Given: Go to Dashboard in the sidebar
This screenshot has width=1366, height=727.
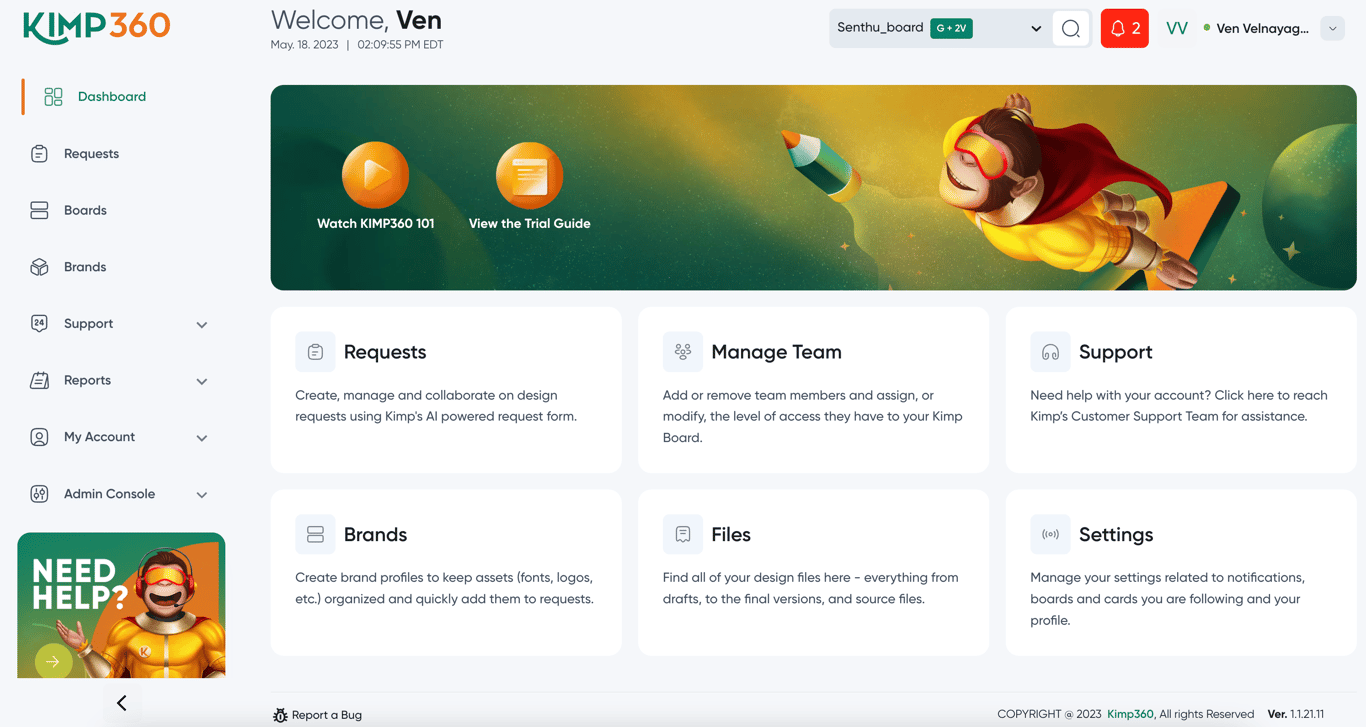Looking at the screenshot, I should coord(112,97).
